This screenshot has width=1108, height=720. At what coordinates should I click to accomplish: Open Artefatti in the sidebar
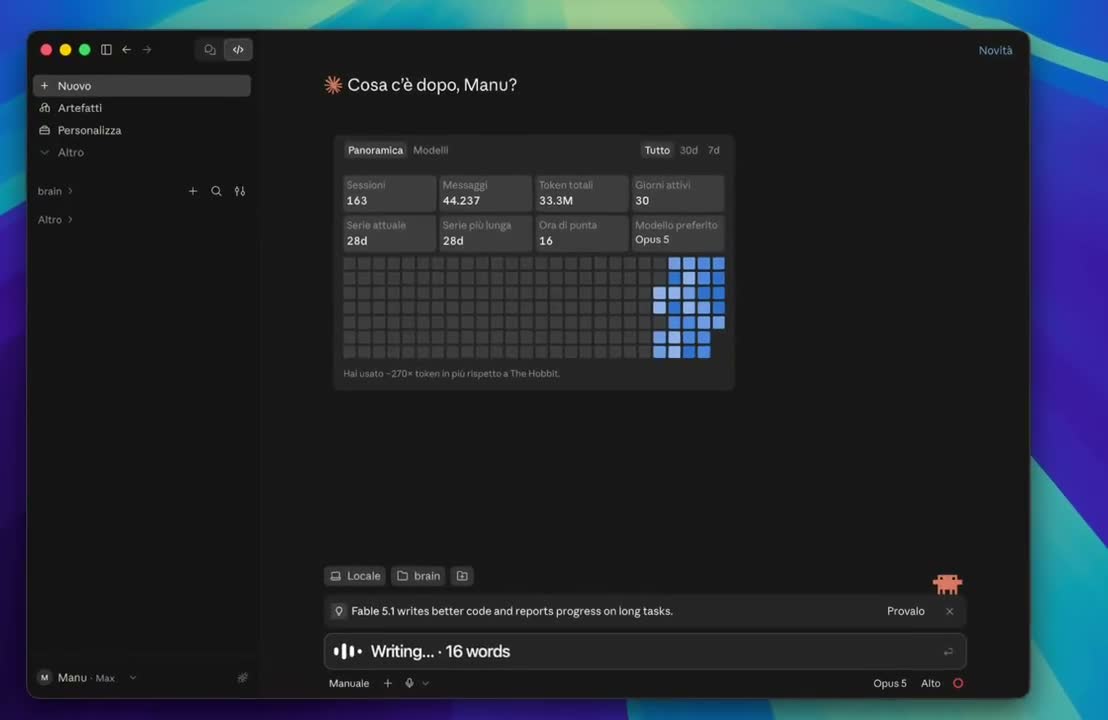(x=142, y=108)
